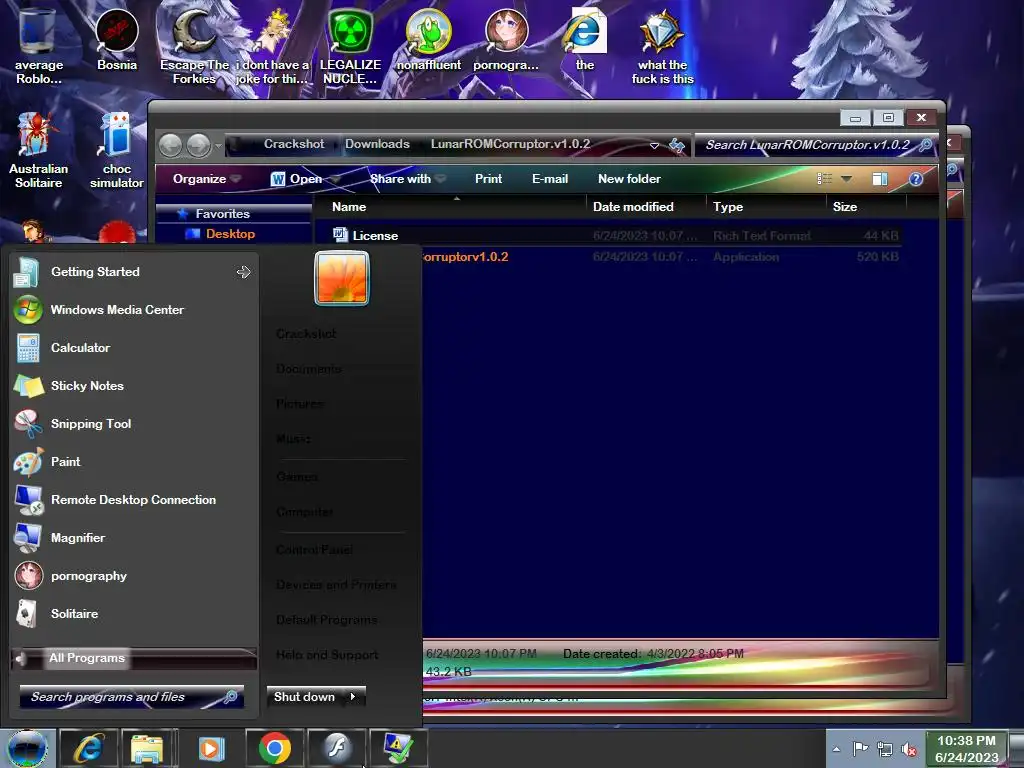
Task: Open Windows Media Center from Start menu
Action: tap(133, 310)
